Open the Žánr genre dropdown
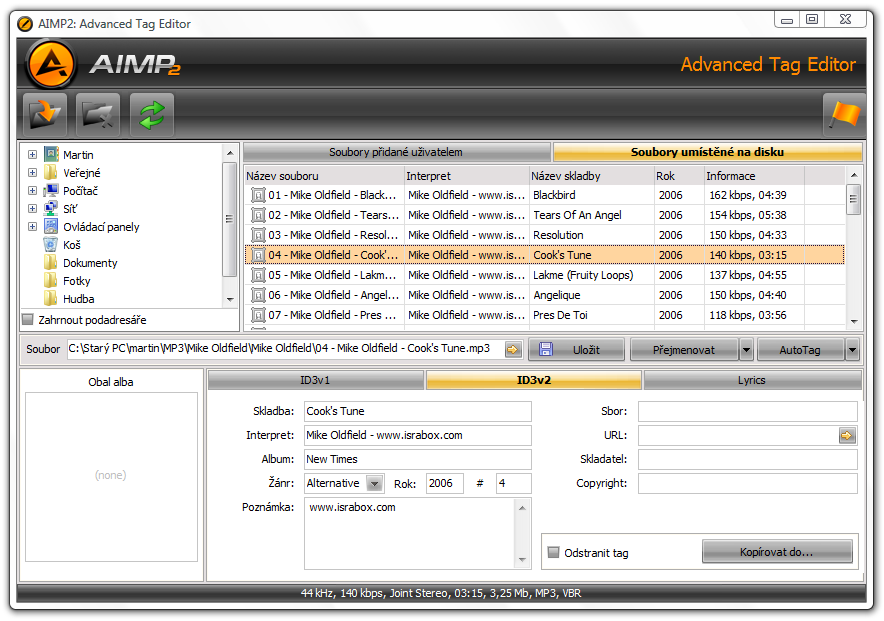Viewport: 884px width, 621px height. point(374,484)
